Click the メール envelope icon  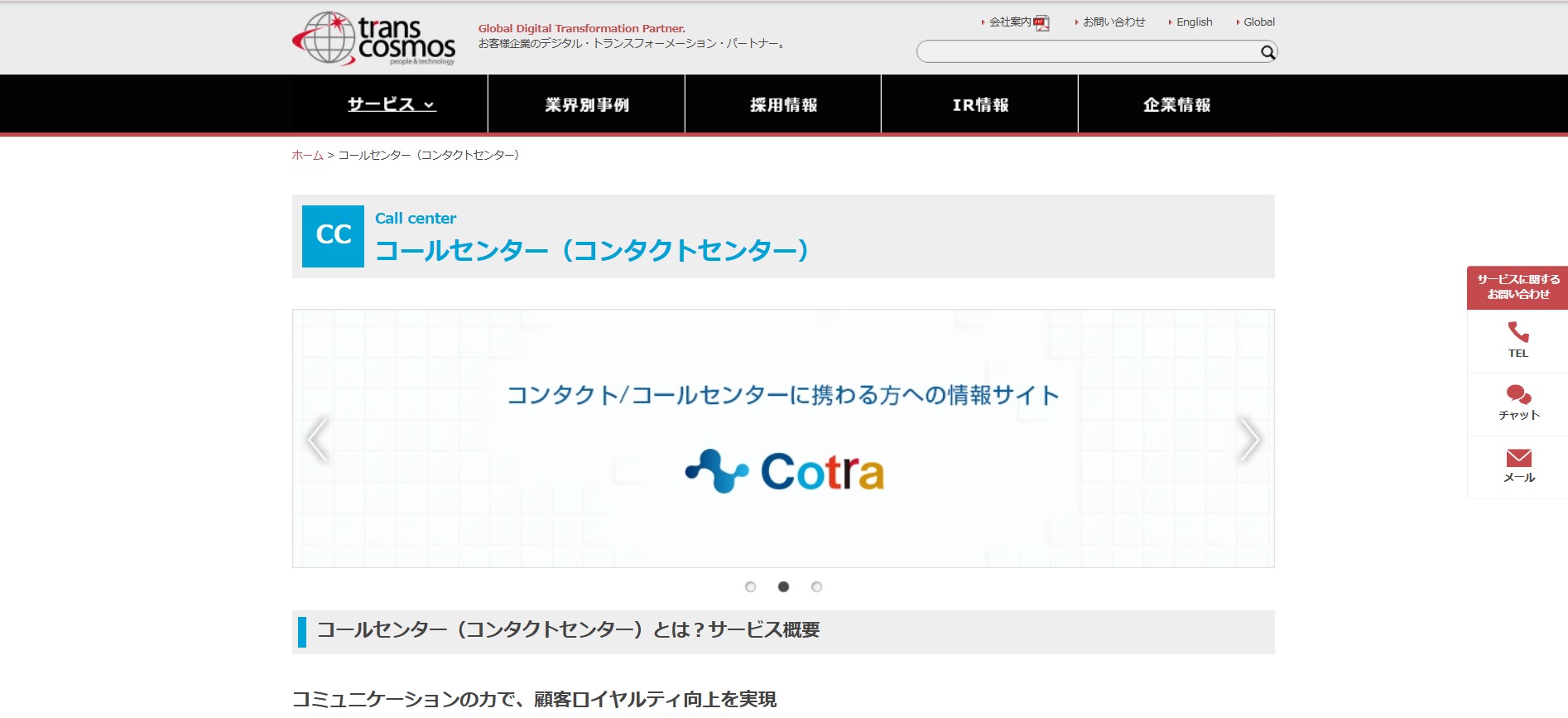[1518, 457]
